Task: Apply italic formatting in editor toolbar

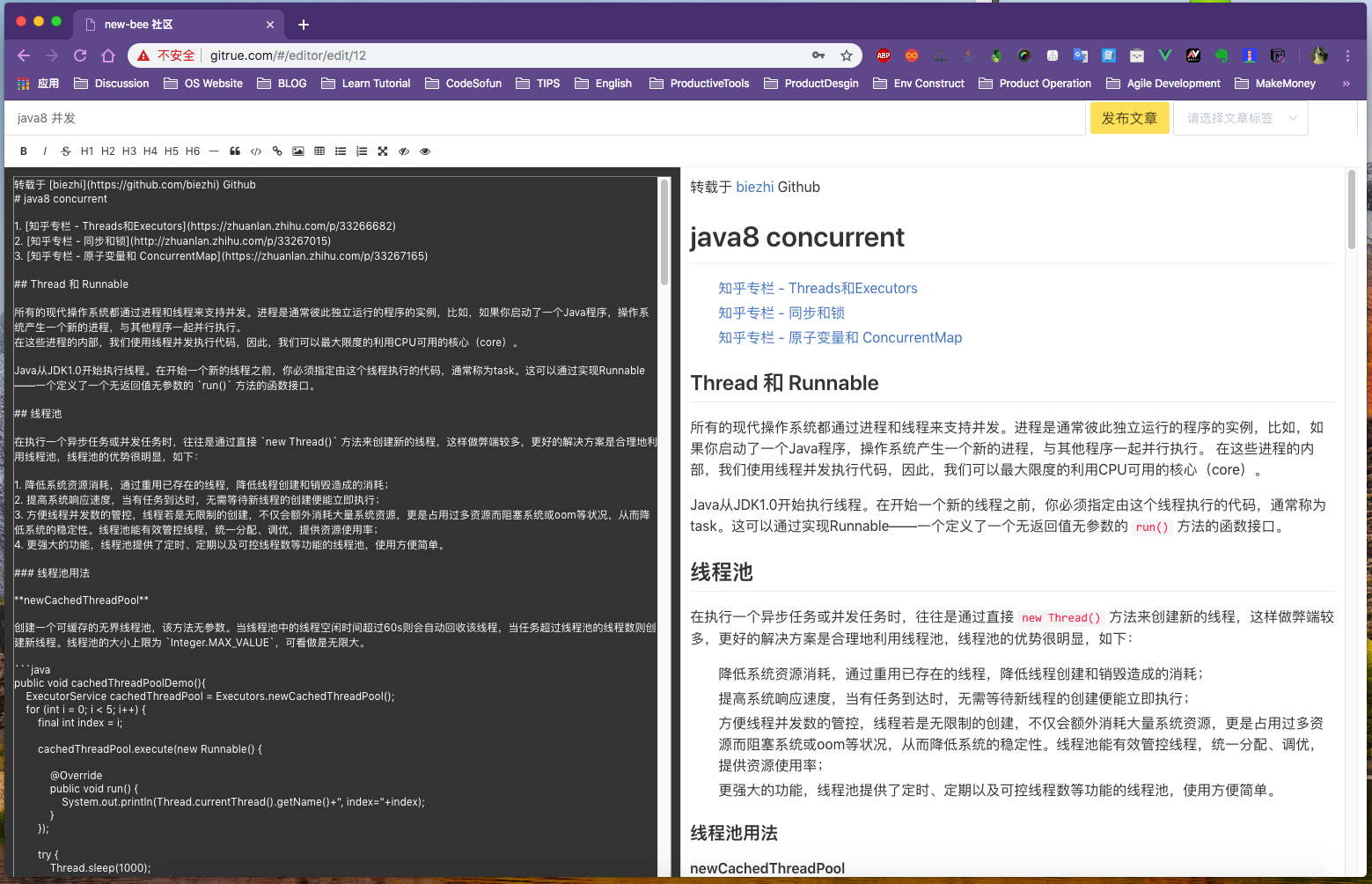Action: pyautogui.click(x=45, y=151)
